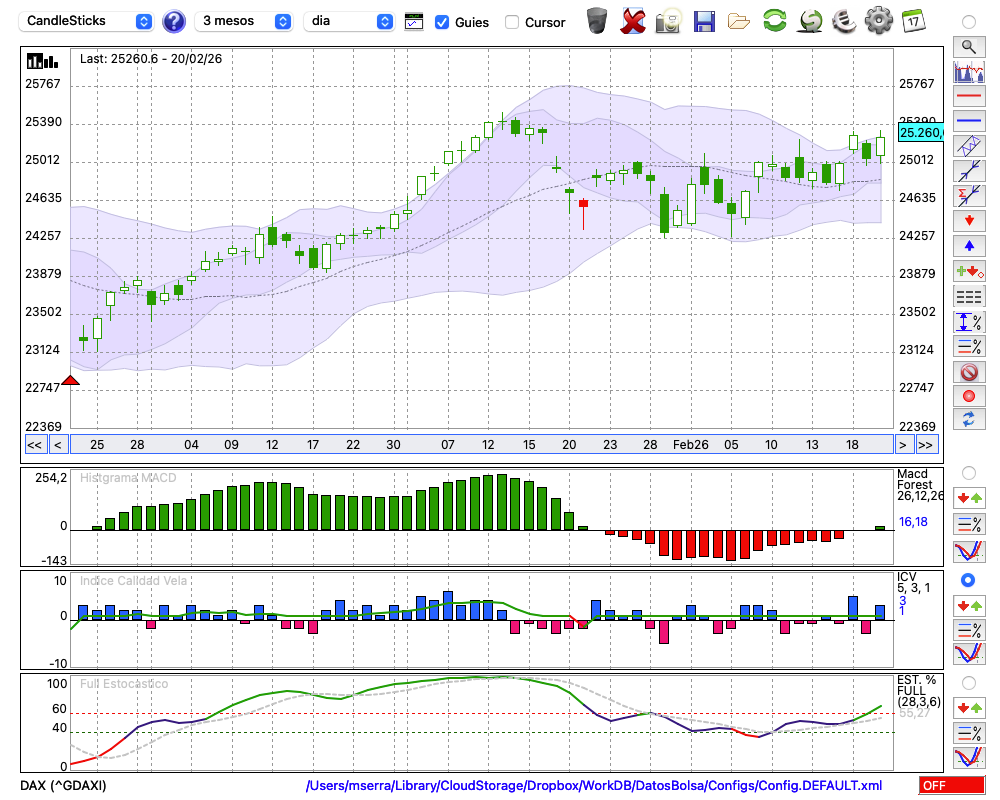This screenshot has height=800, width=1000.
Task: Open the gear settings icon
Action: coord(878,21)
